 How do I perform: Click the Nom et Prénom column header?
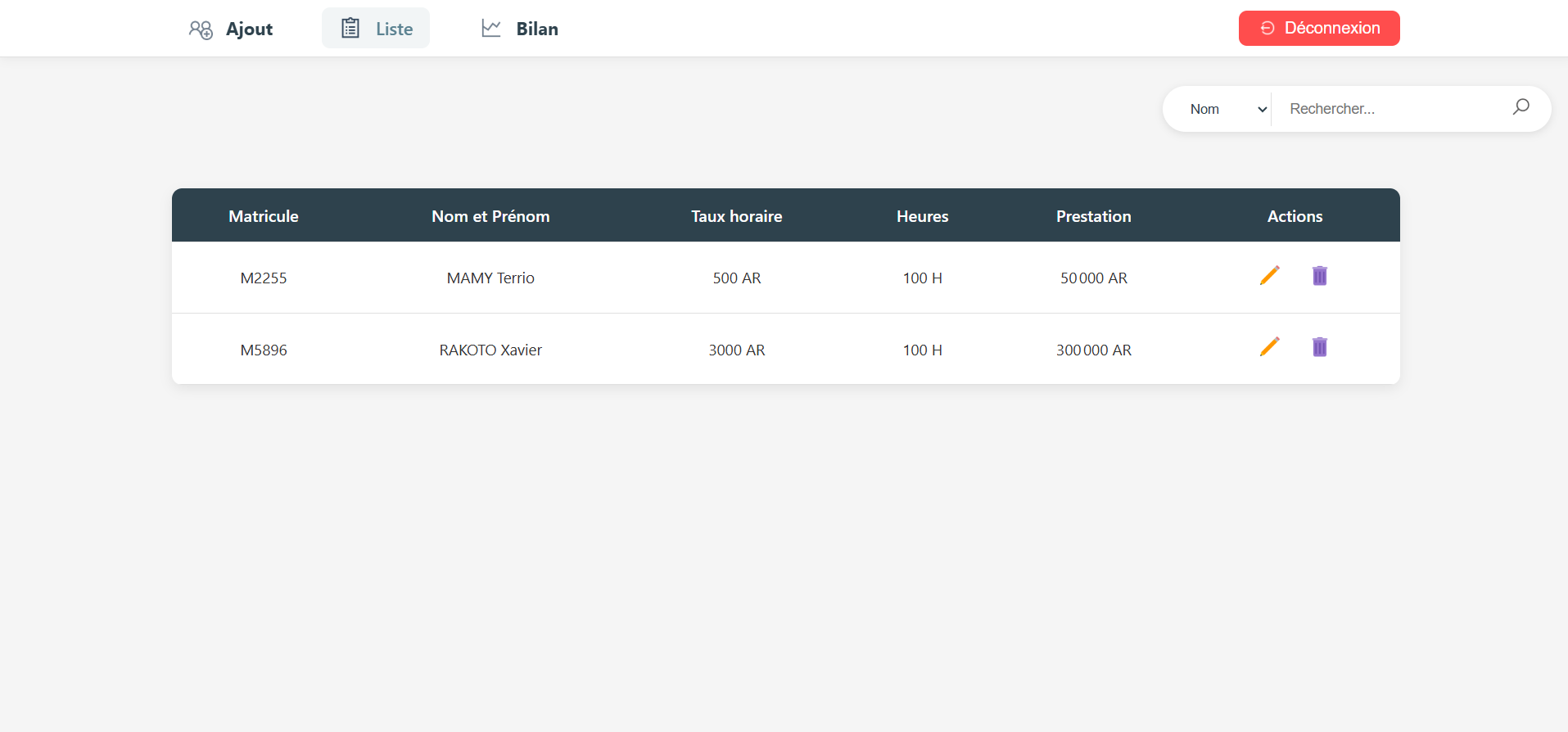point(490,216)
